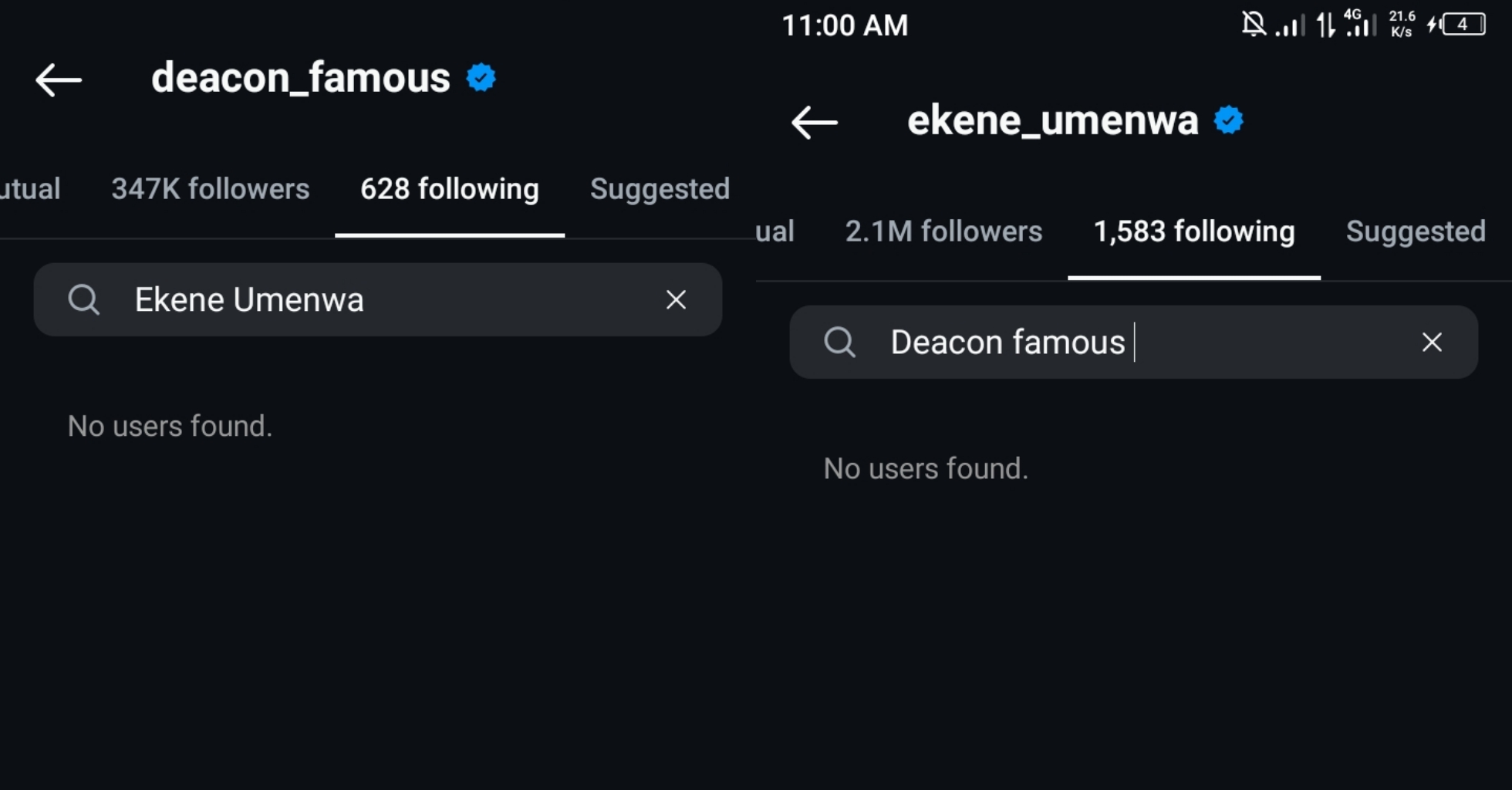Clear the Ekene Umenwa search text
The width and height of the screenshot is (1512, 790).
tap(676, 299)
